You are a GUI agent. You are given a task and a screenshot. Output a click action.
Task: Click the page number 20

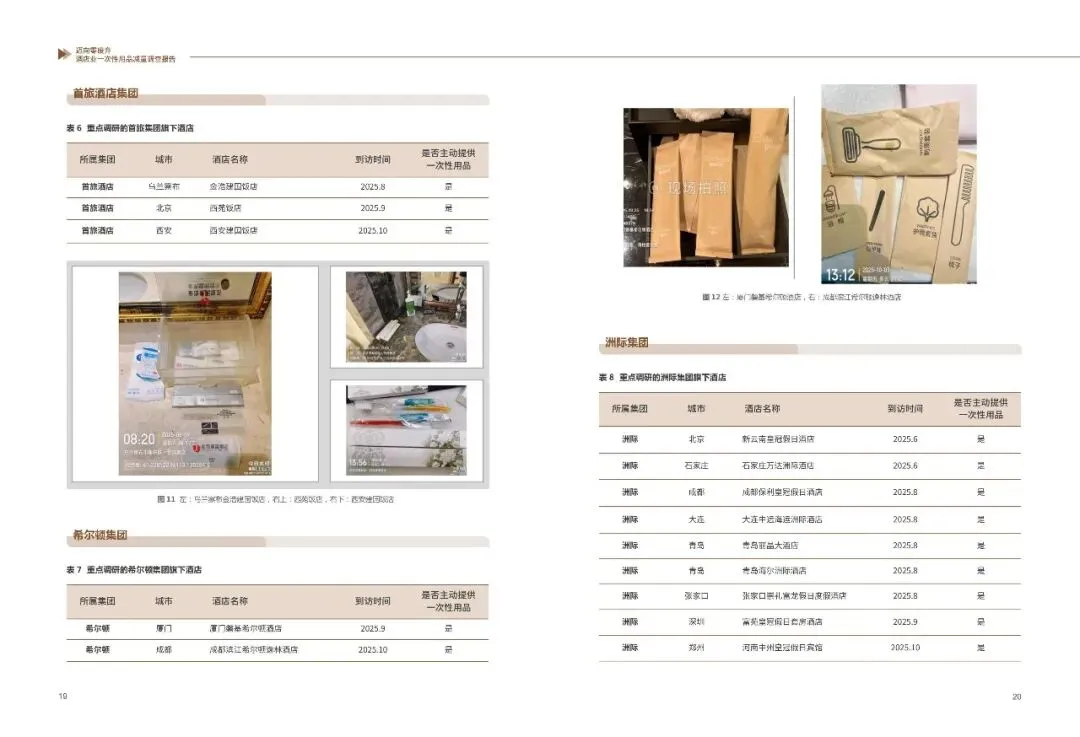pyautogui.click(x=1017, y=697)
